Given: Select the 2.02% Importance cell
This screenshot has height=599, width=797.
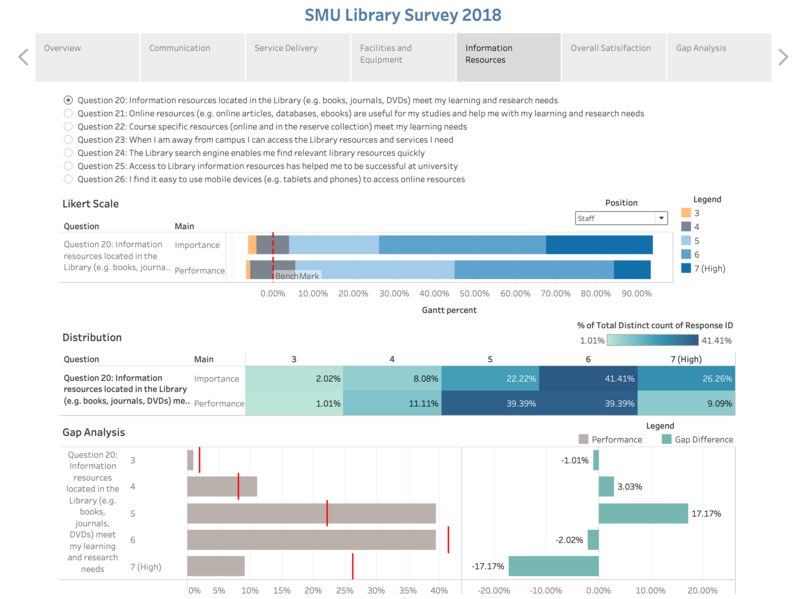Looking at the screenshot, I should (x=294, y=379).
